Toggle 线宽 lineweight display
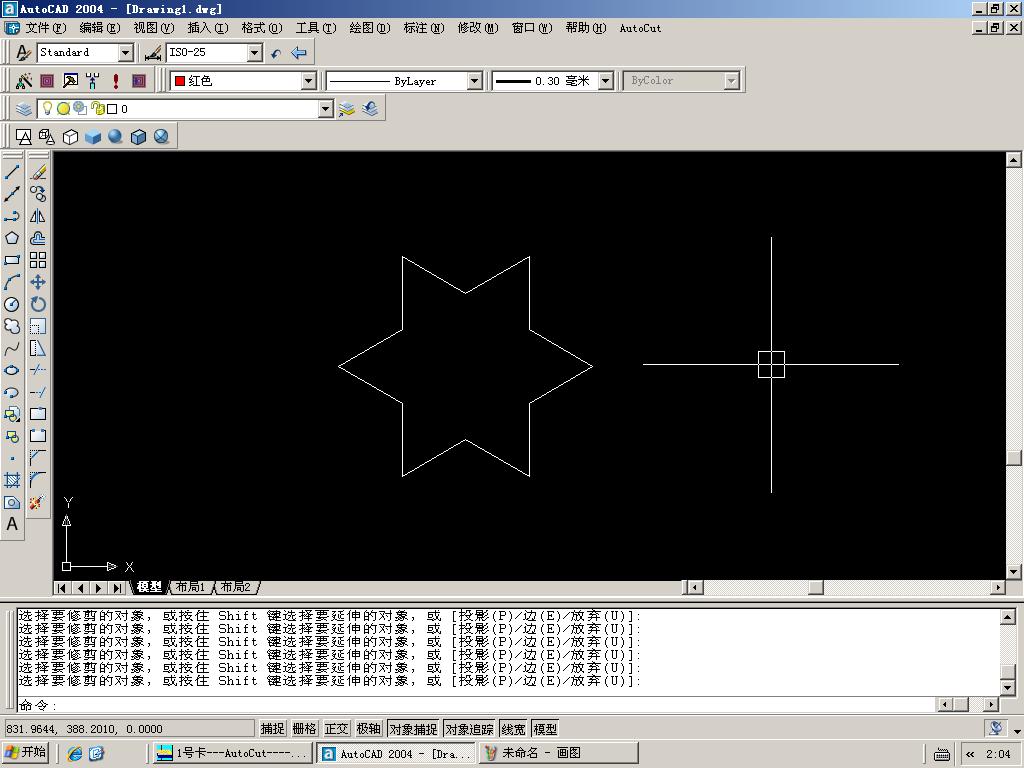Viewport: 1024px width, 768px height. click(x=513, y=729)
